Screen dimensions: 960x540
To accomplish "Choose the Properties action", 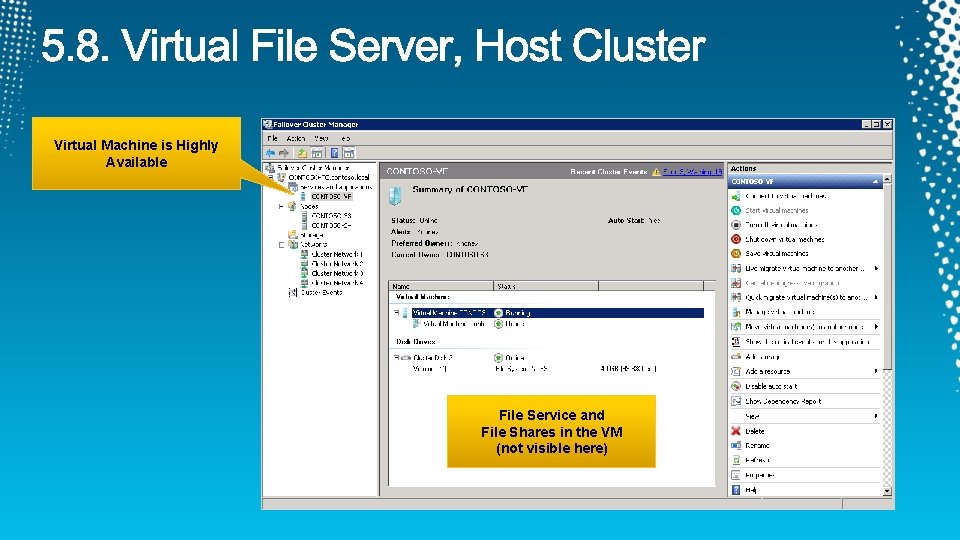I will coord(759,474).
